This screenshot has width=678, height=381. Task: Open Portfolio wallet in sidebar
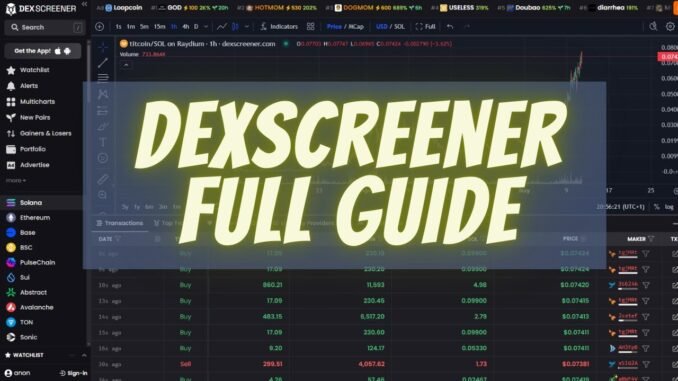pos(11,149)
